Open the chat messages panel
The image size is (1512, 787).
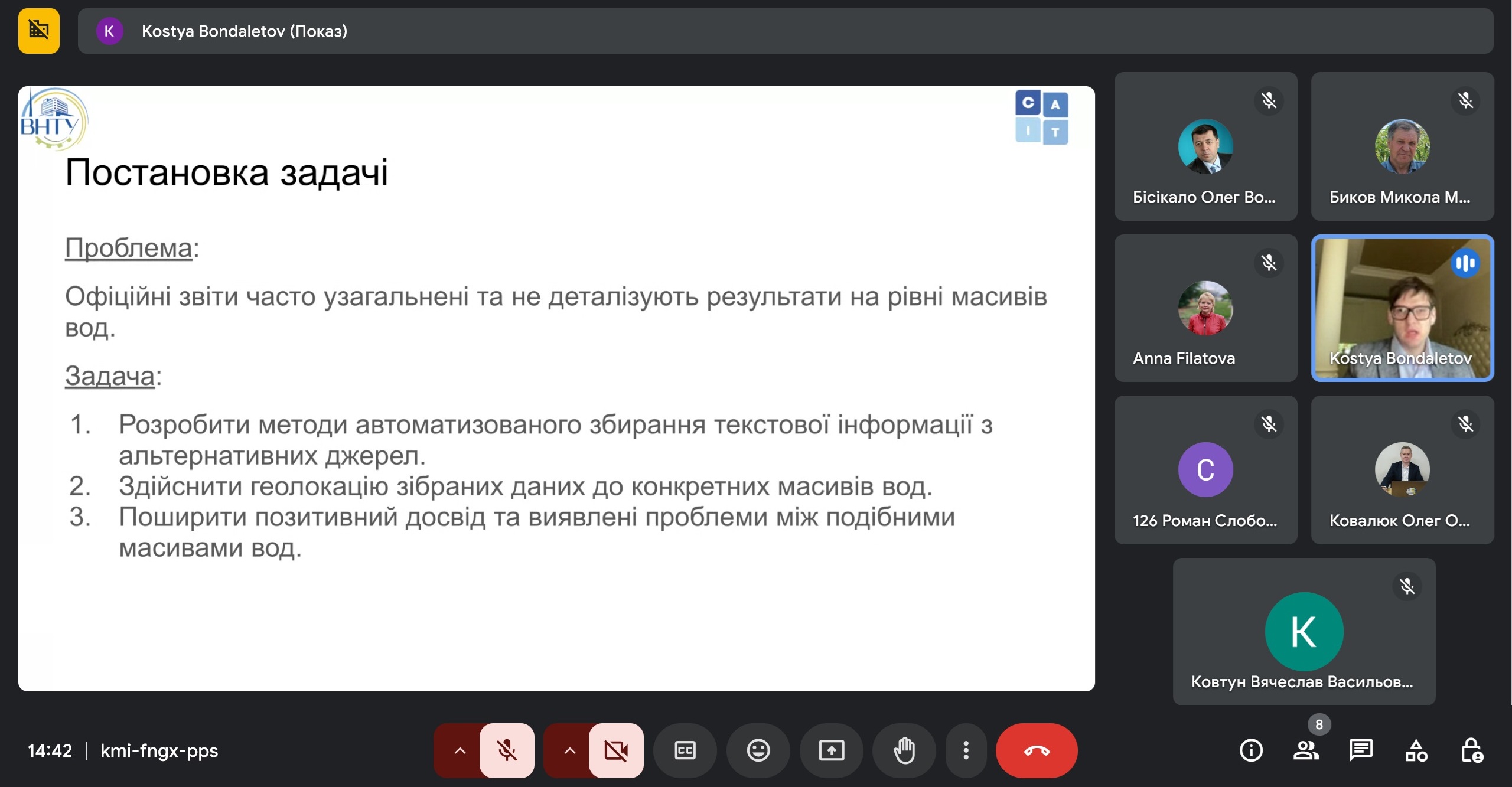coord(1361,750)
